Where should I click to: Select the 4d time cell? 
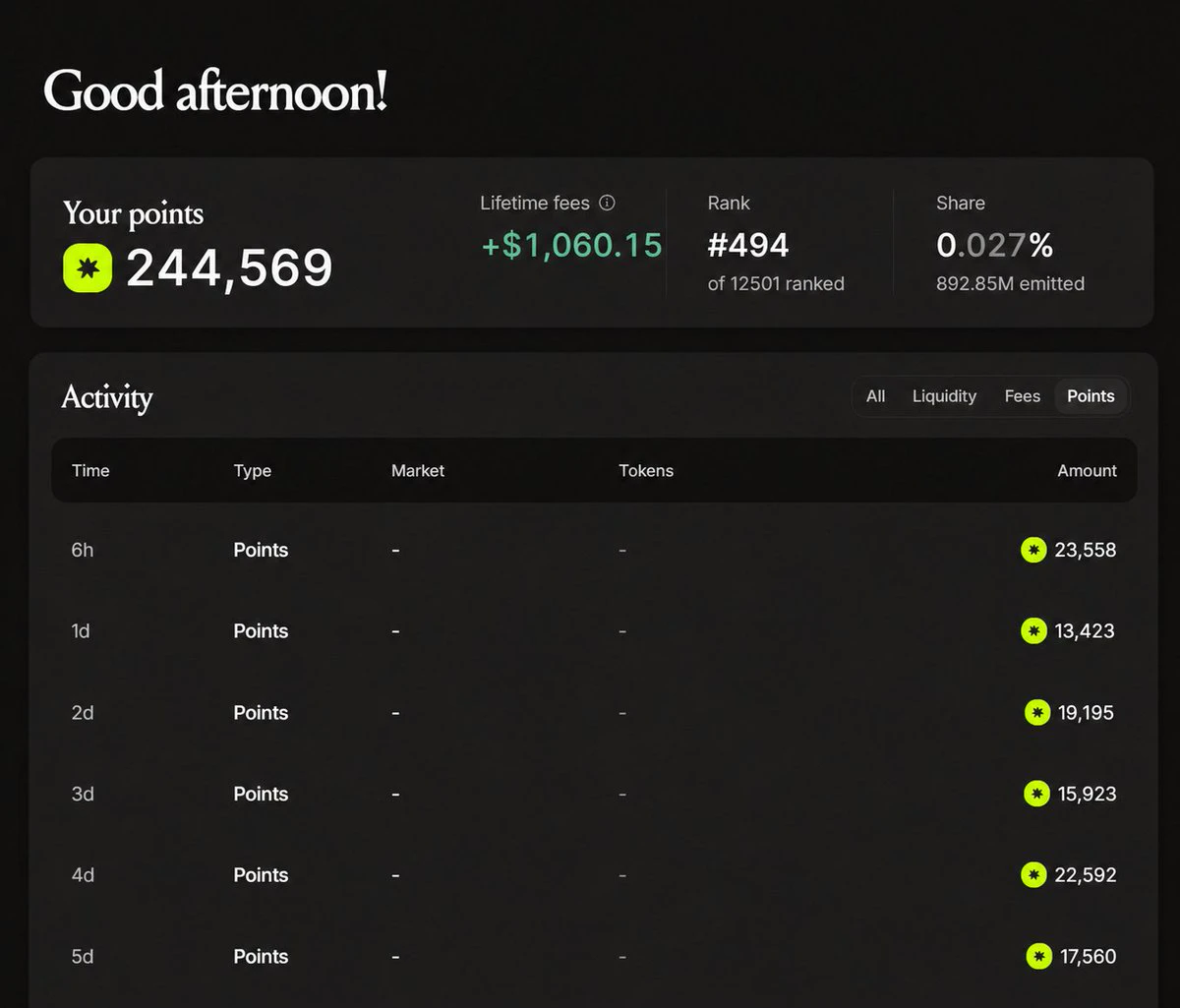(x=83, y=875)
